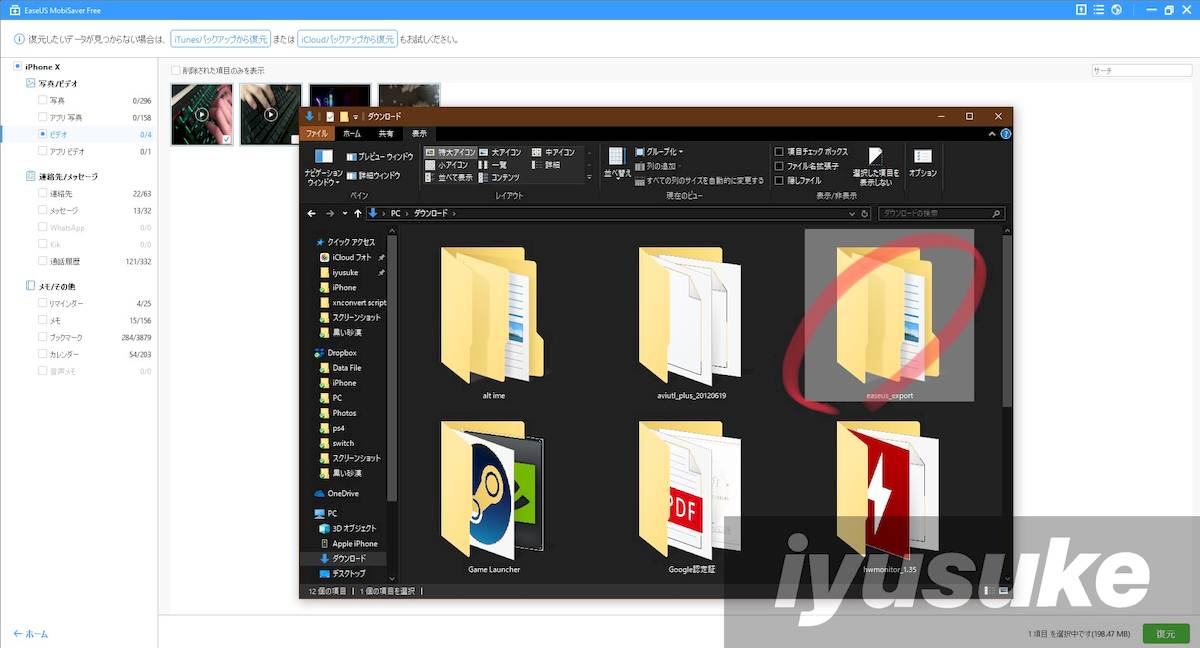Go up one folder level in Explorer
Image resolution: width=1200 pixels, height=648 pixels.
click(x=358, y=214)
